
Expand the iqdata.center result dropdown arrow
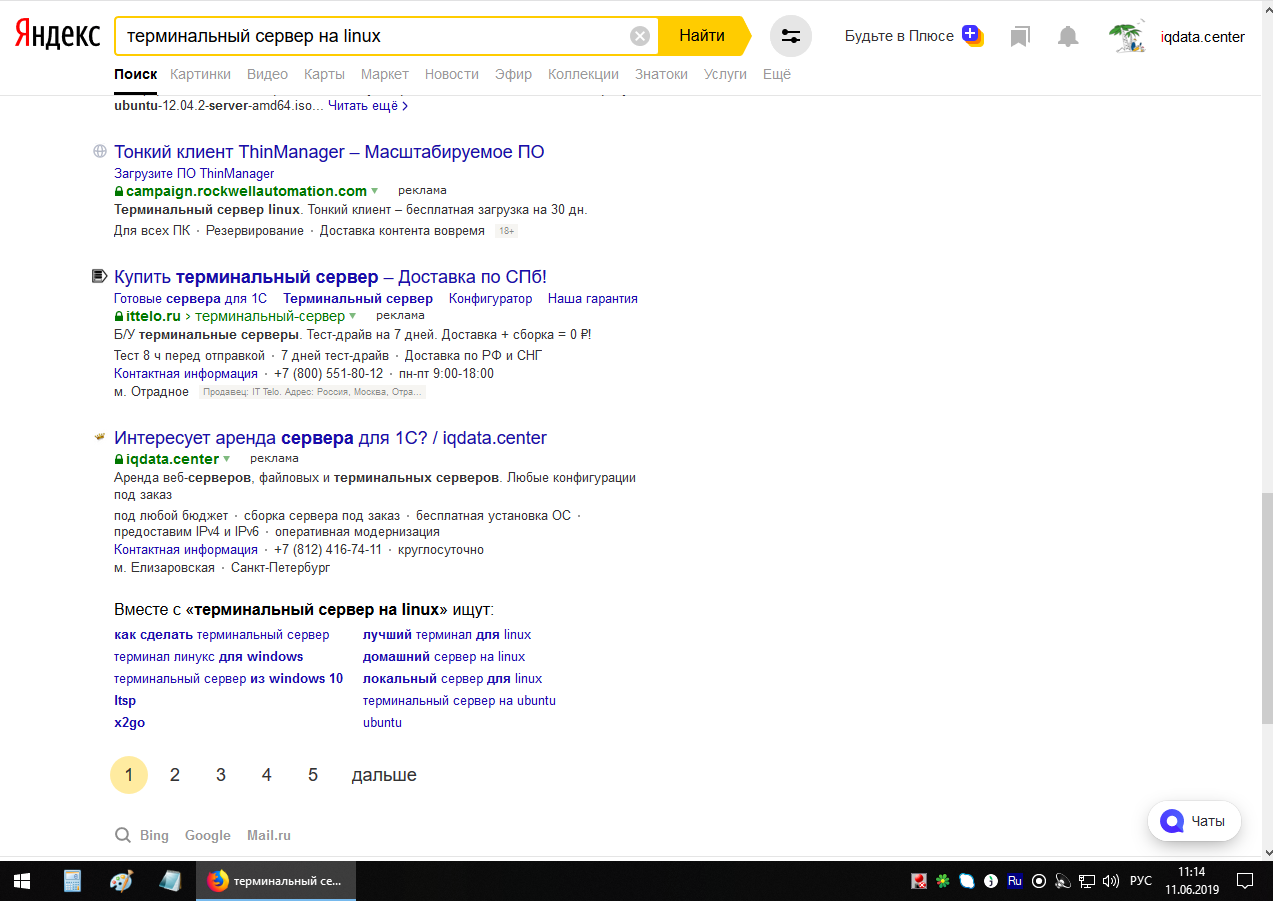coord(227,459)
